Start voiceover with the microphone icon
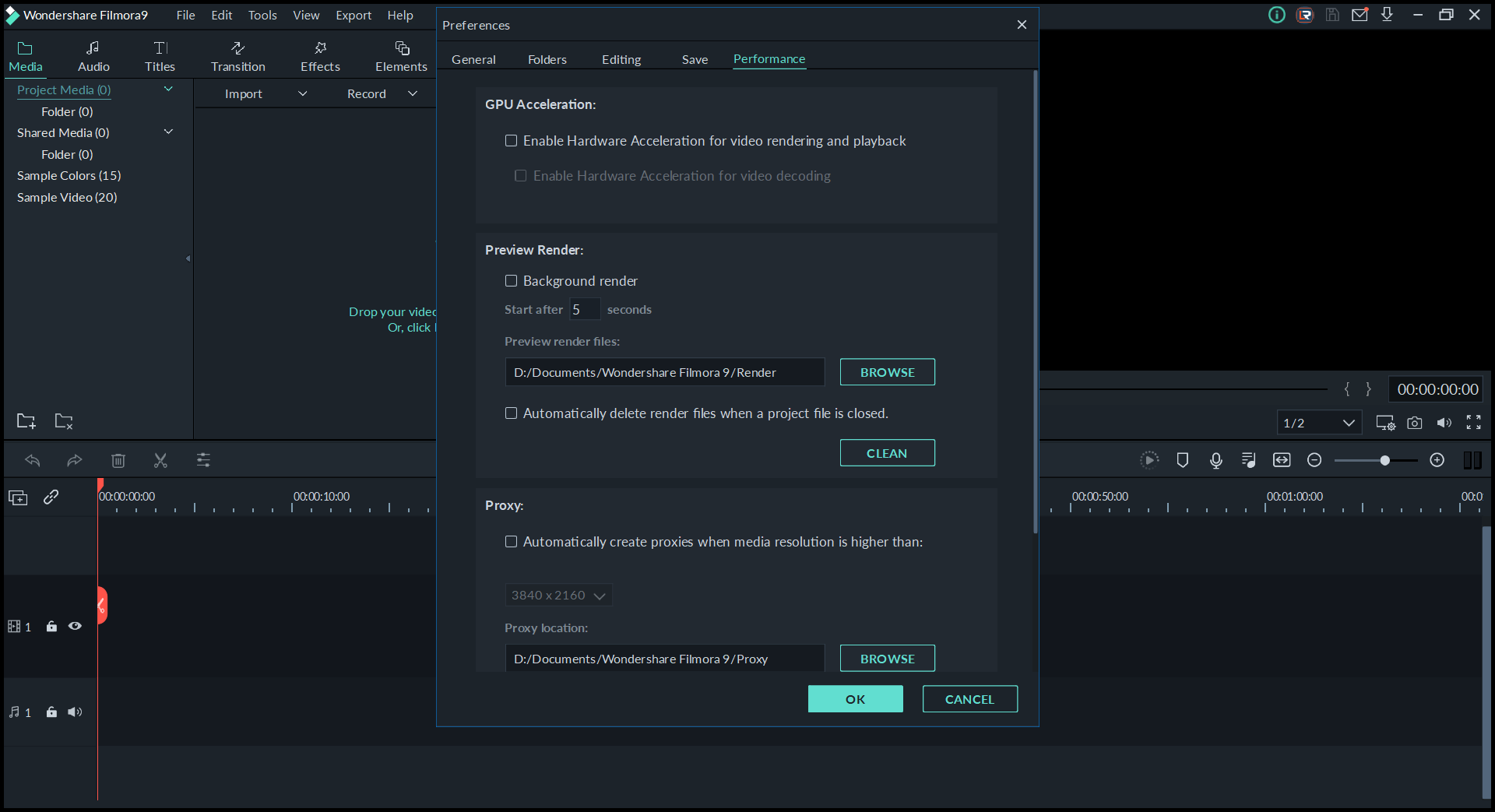1495x812 pixels. [x=1216, y=460]
